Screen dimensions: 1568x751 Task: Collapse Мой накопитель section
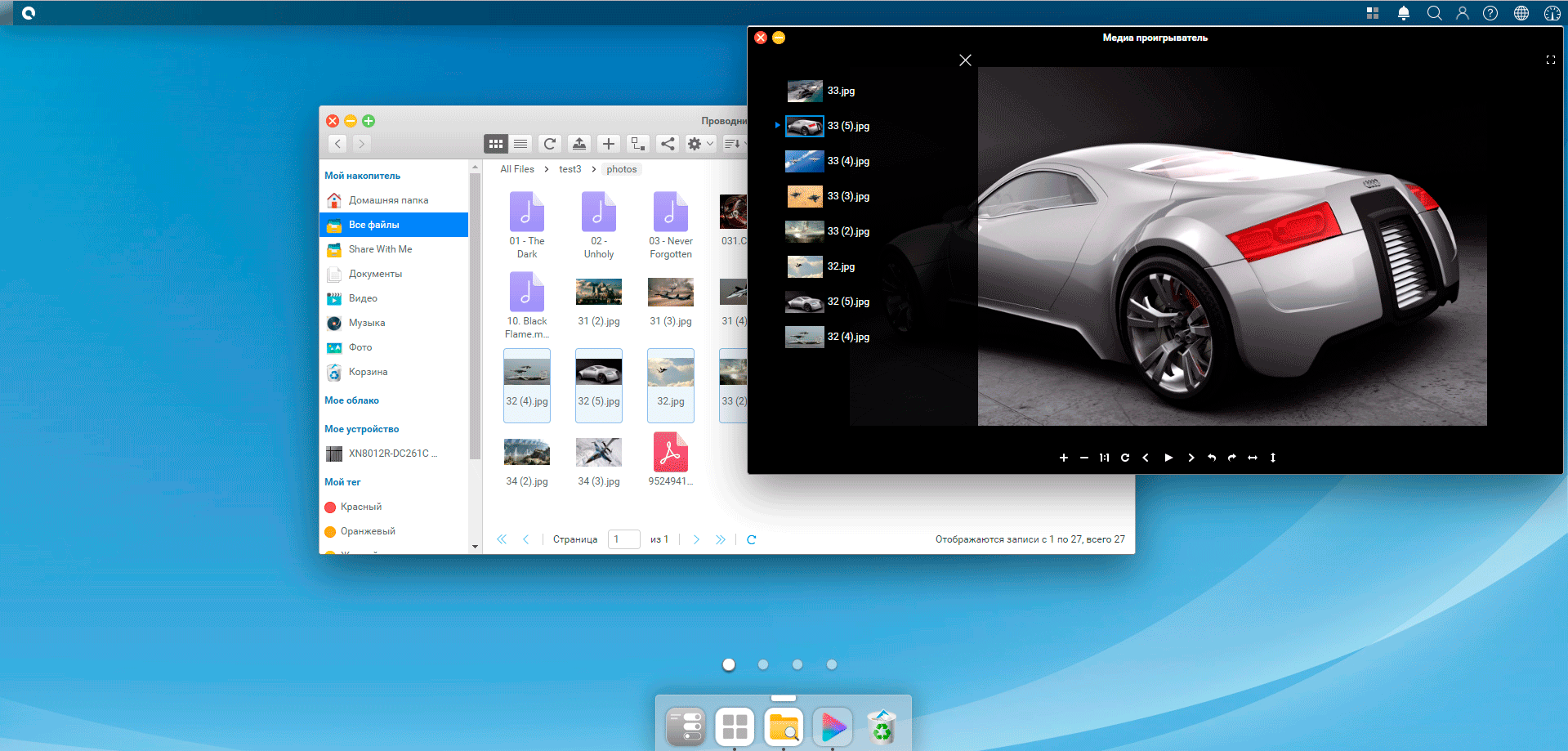(363, 176)
